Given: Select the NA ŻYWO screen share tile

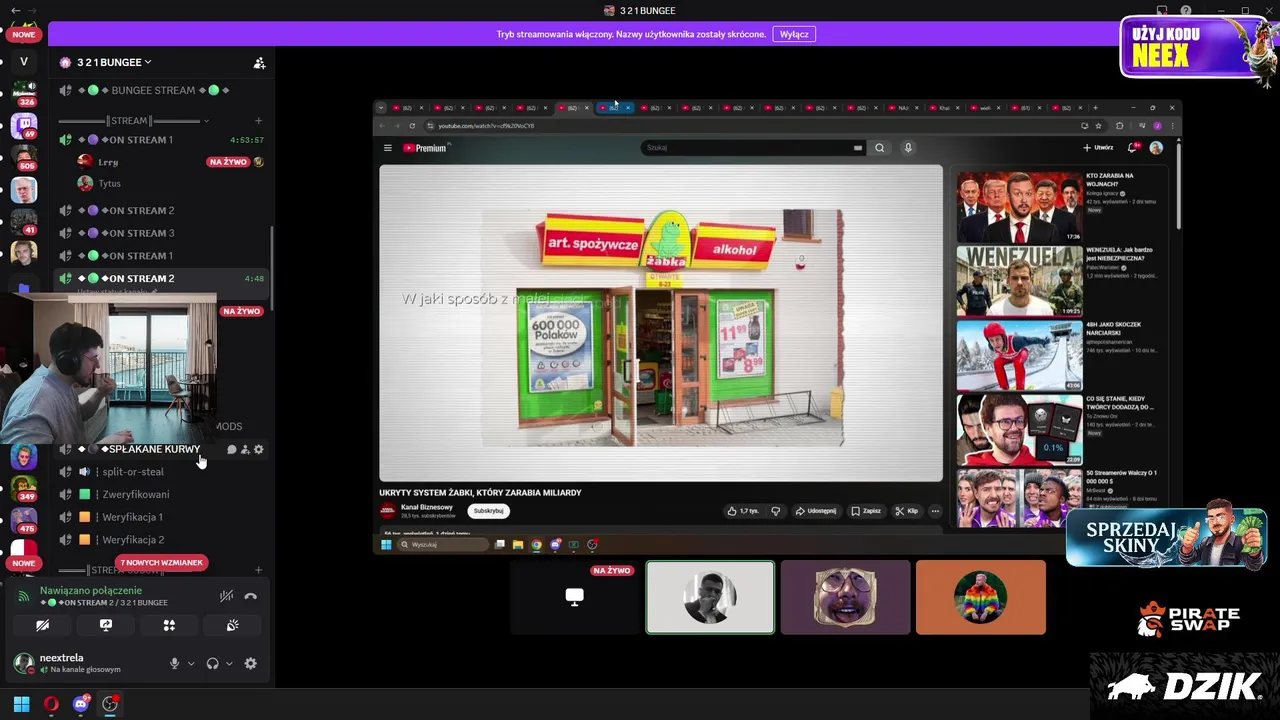Looking at the screenshot, I should click(575, 597).
